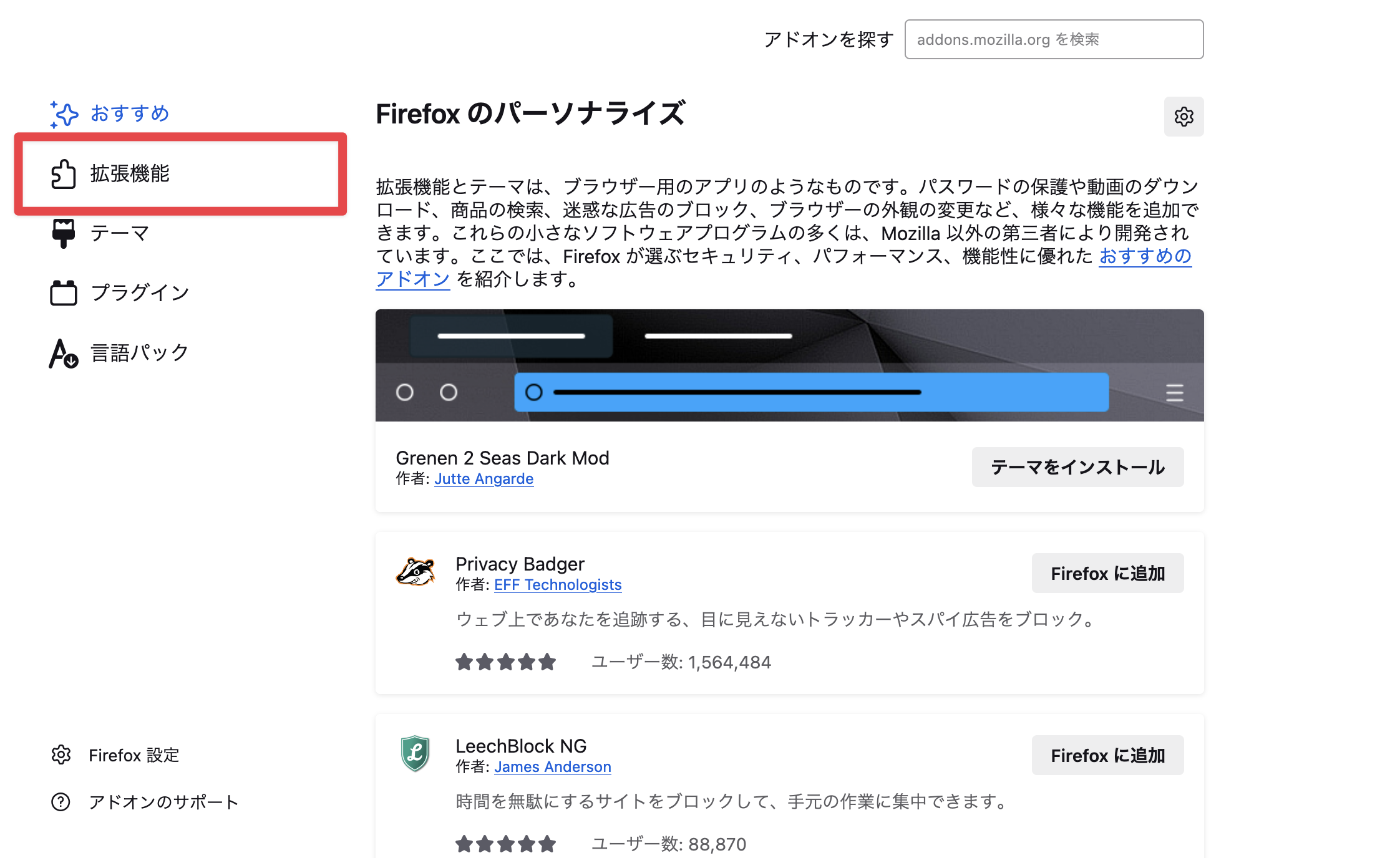The height and width of the screenshot is (858, 1400).
Task: Open the gear tools menu near heading
Action: (1184, 117)
